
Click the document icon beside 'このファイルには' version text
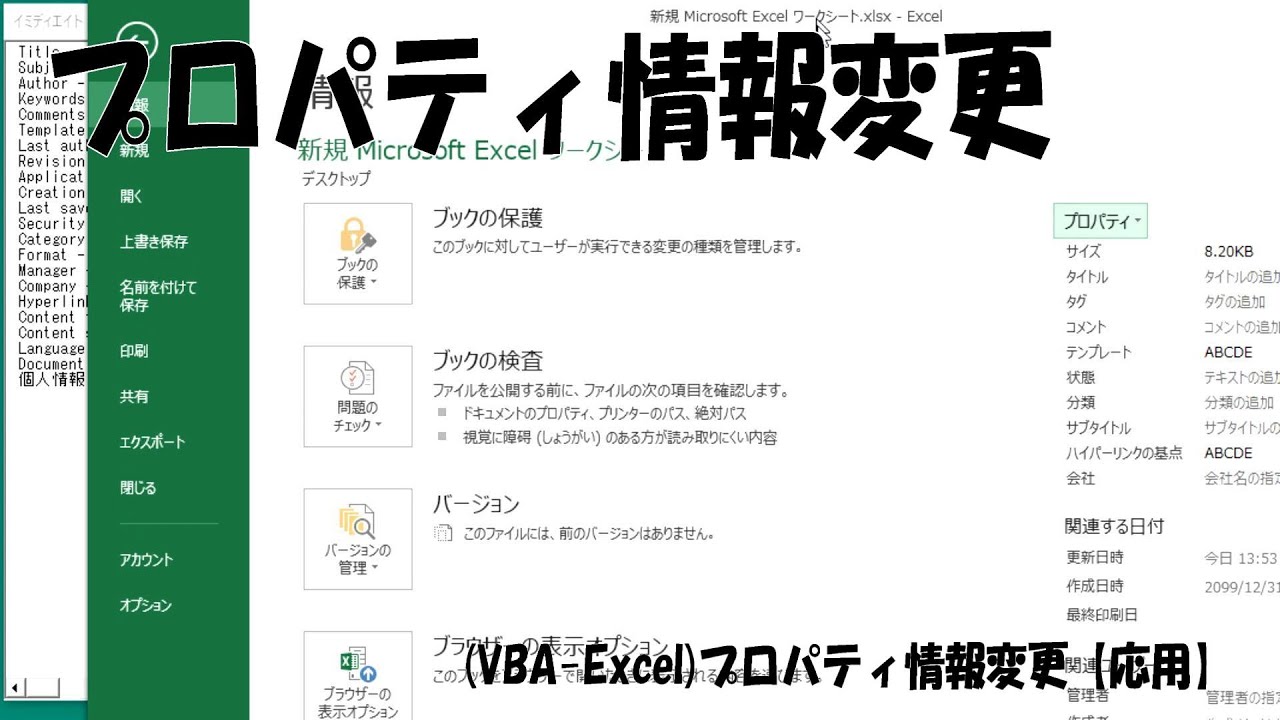coord(443,534)
